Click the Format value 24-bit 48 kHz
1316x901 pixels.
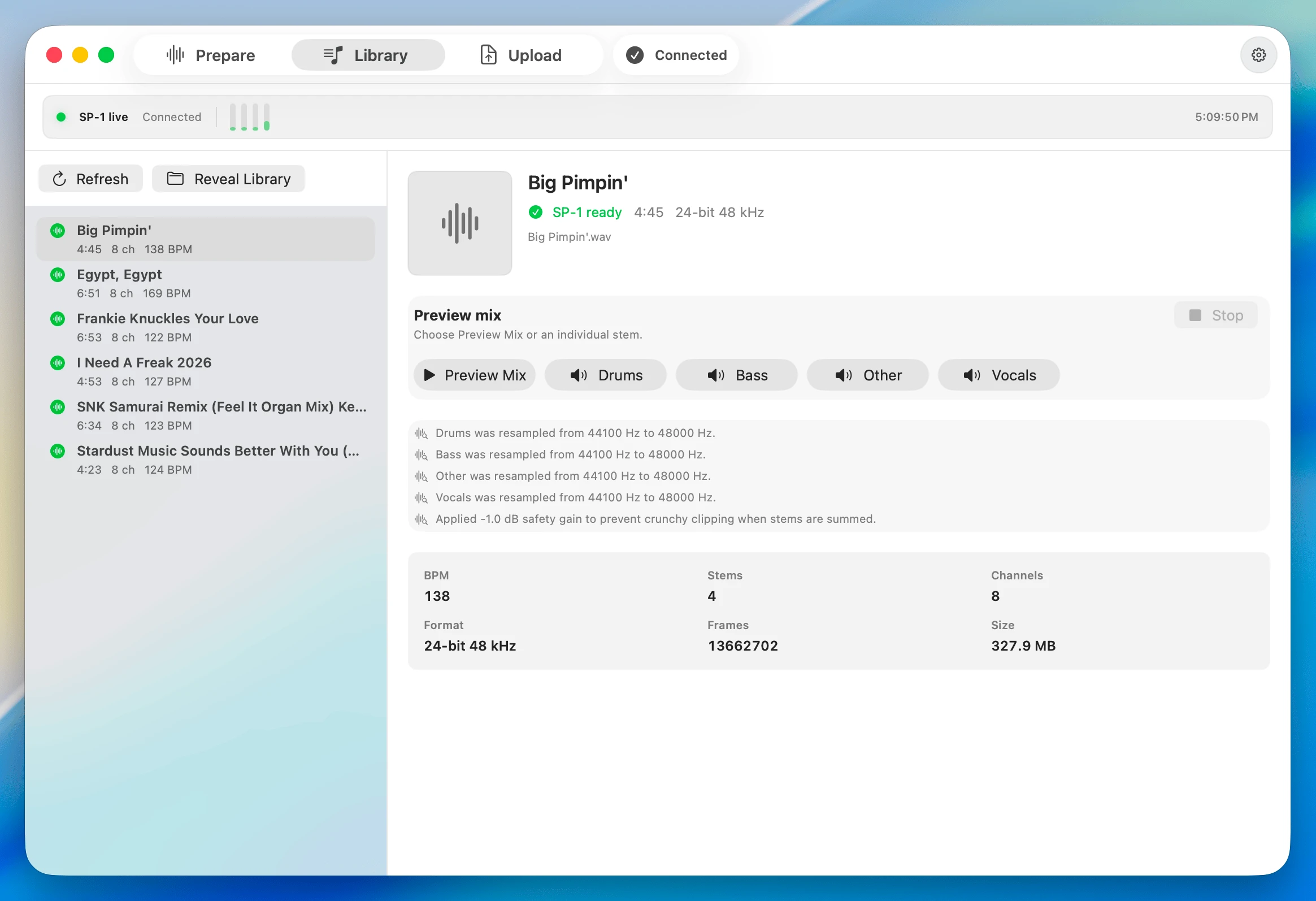coord(470,646)
